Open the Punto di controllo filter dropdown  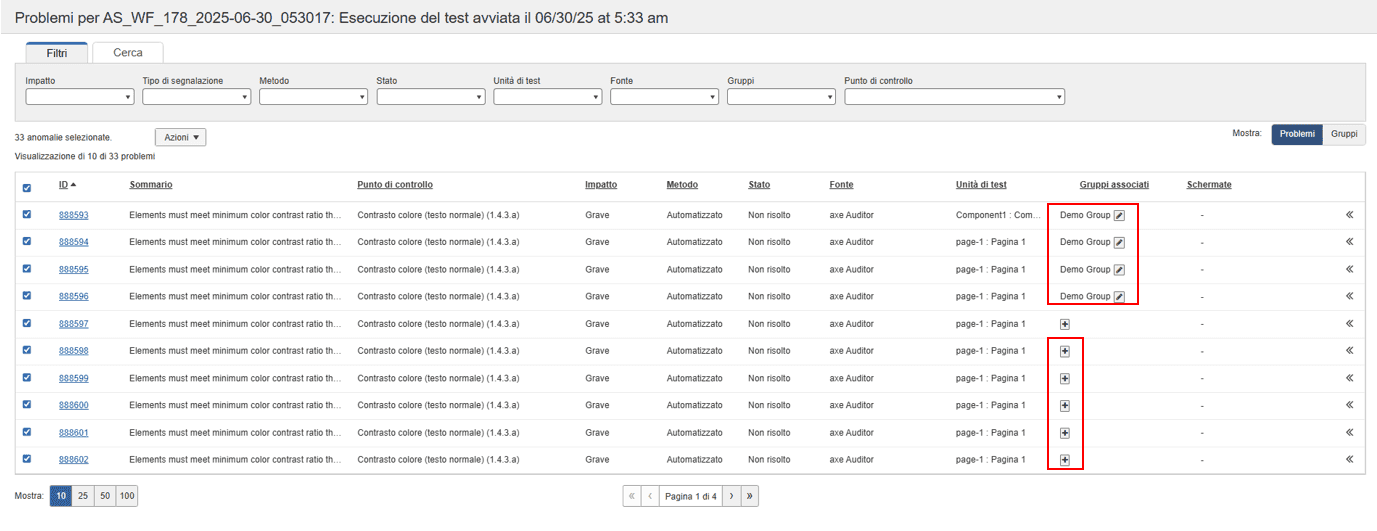(954, 97)
